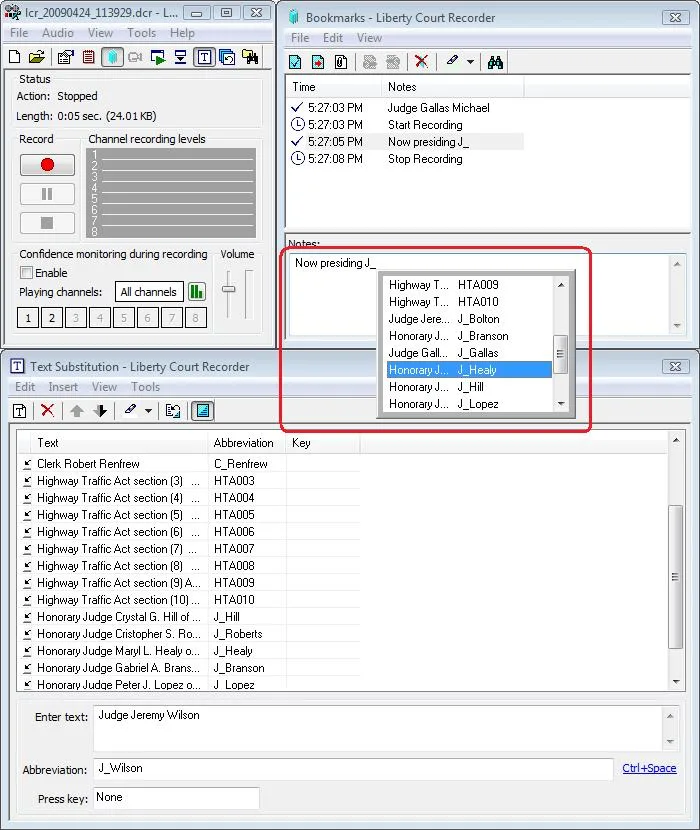
Task: Click the Abbreviation column header
Action: (247, 443)
